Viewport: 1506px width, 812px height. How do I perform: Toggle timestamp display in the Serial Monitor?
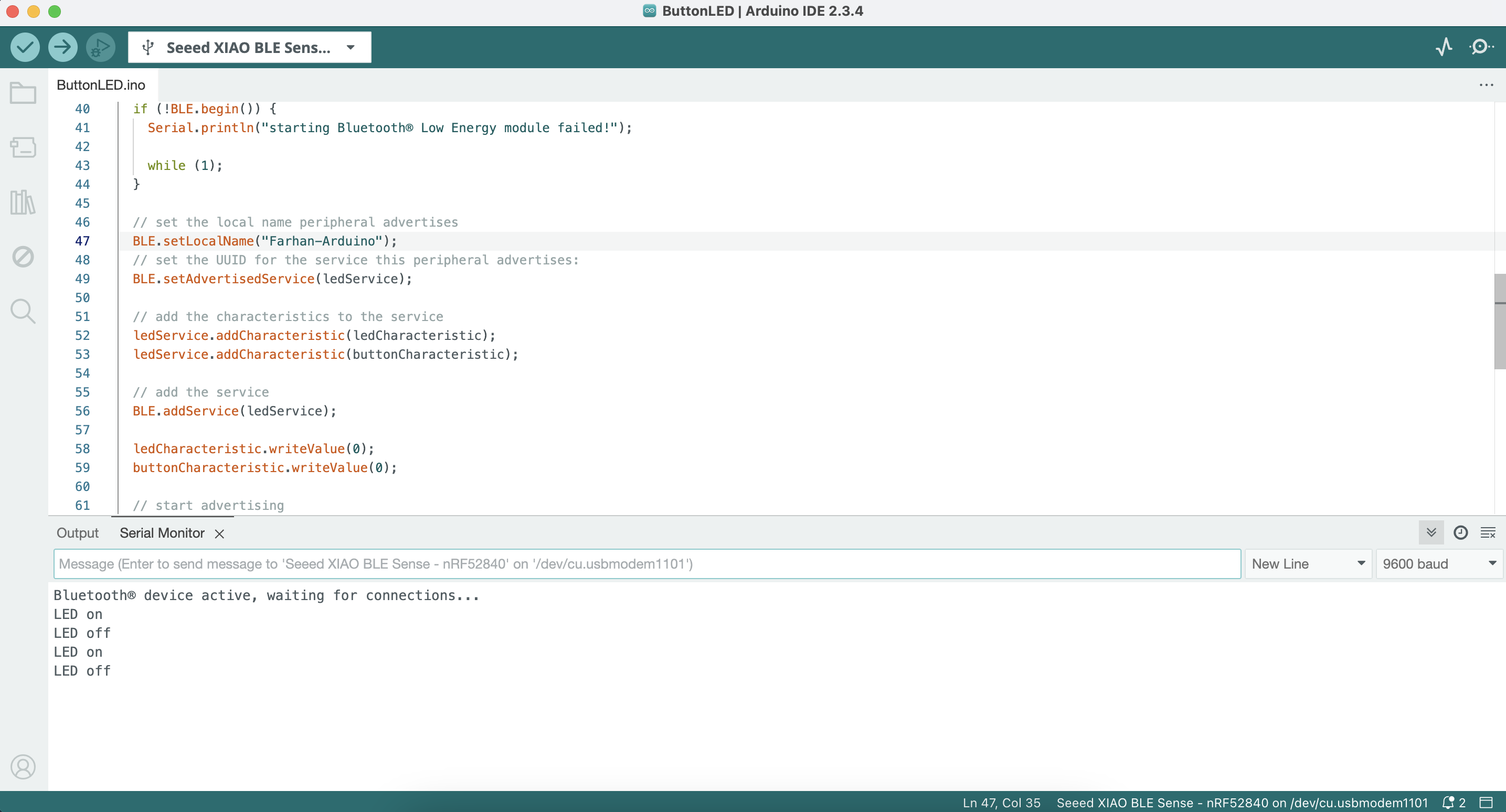pyautogui.click(x=1460, y=532)
